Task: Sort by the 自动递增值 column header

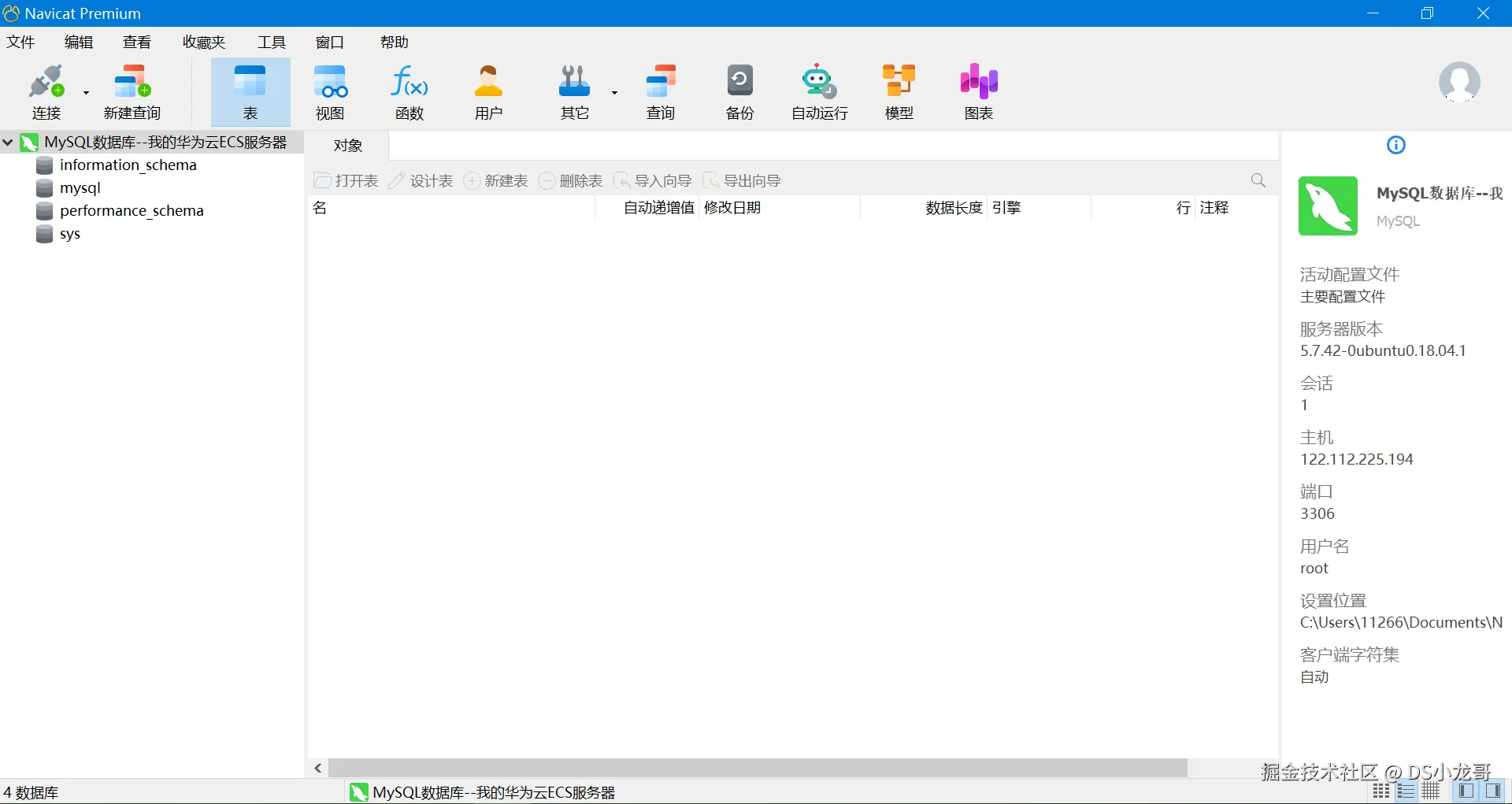Action: click(x=647, y=208)
